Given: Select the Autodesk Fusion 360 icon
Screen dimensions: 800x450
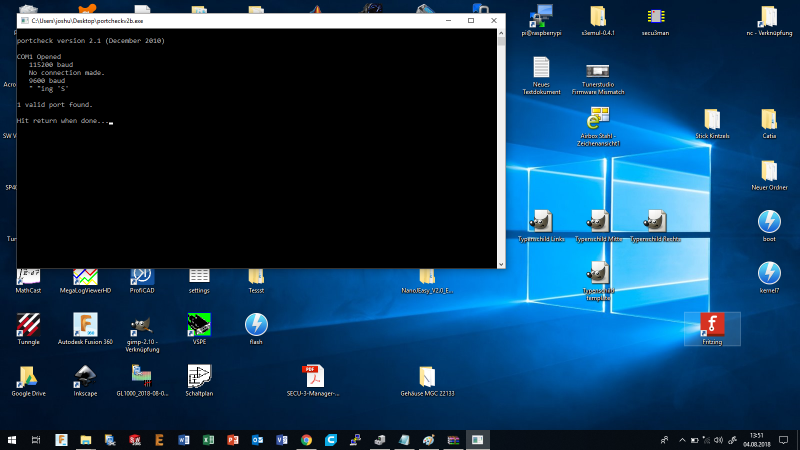Looking at the screenshot, I should (x=86, y=326).
